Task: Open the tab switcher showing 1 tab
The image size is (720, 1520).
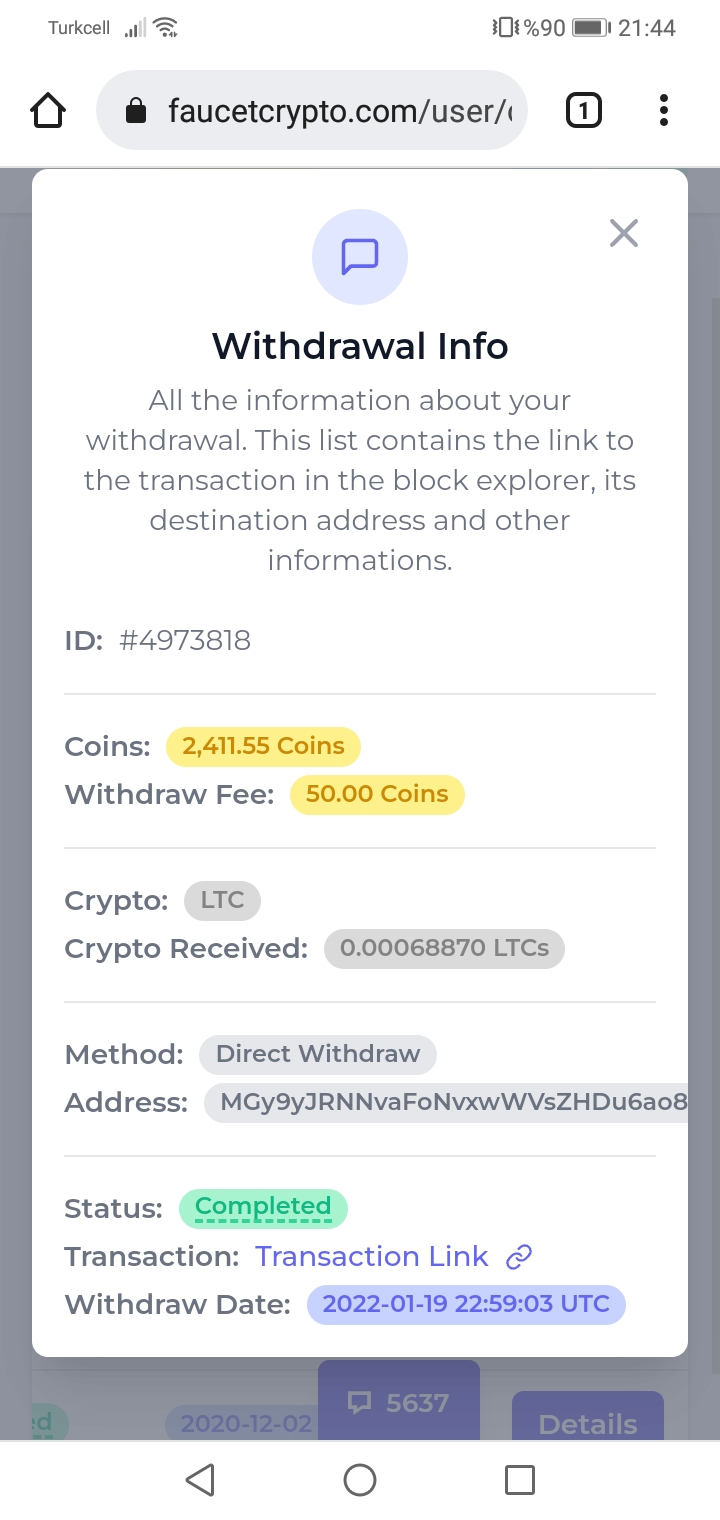Action: tap(584, 110)
